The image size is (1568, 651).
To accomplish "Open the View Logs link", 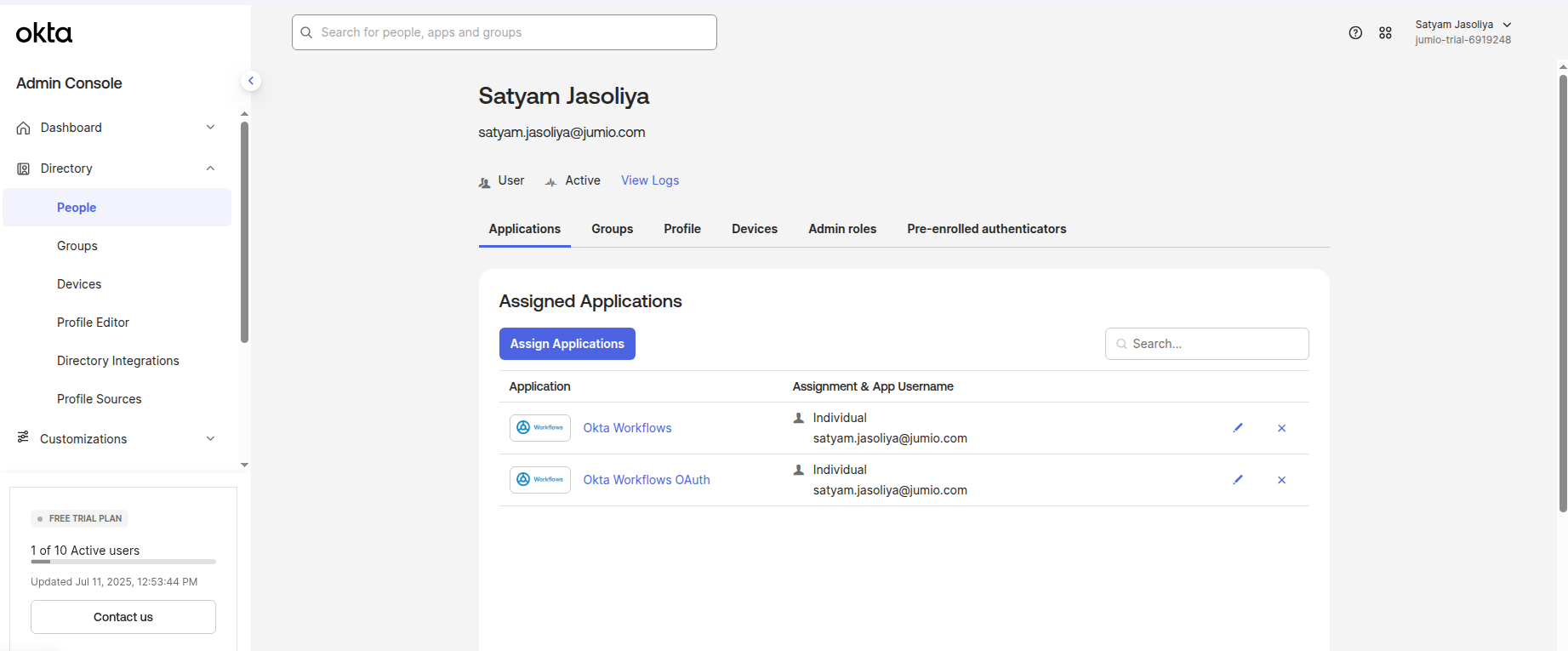I will pos(649,180).
